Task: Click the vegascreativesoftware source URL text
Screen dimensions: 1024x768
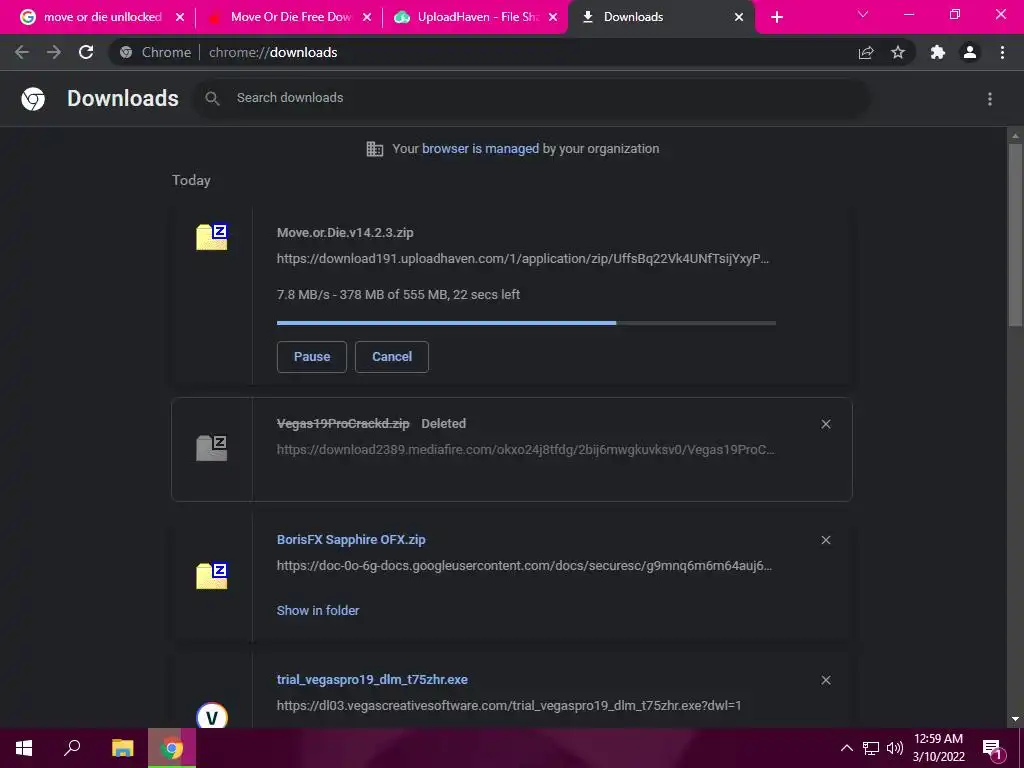Action: coord(509,705)
